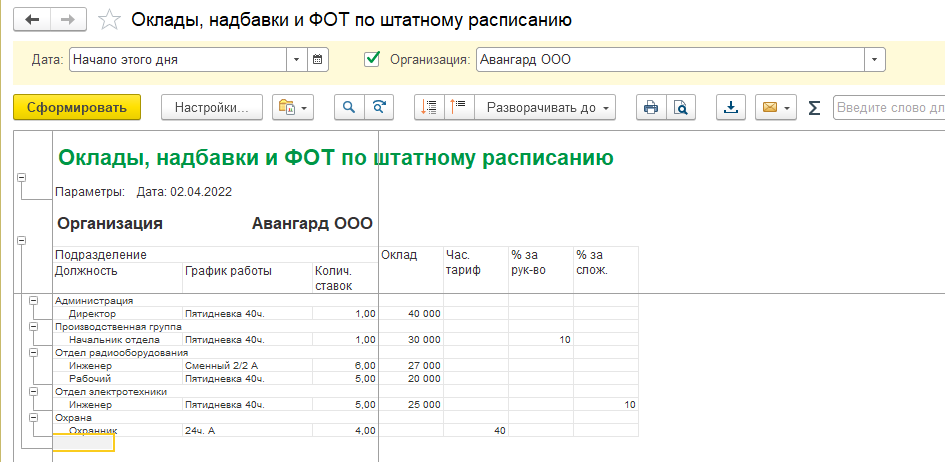
Task: Select the 40 000 salary cell
Action: [411, 313]
